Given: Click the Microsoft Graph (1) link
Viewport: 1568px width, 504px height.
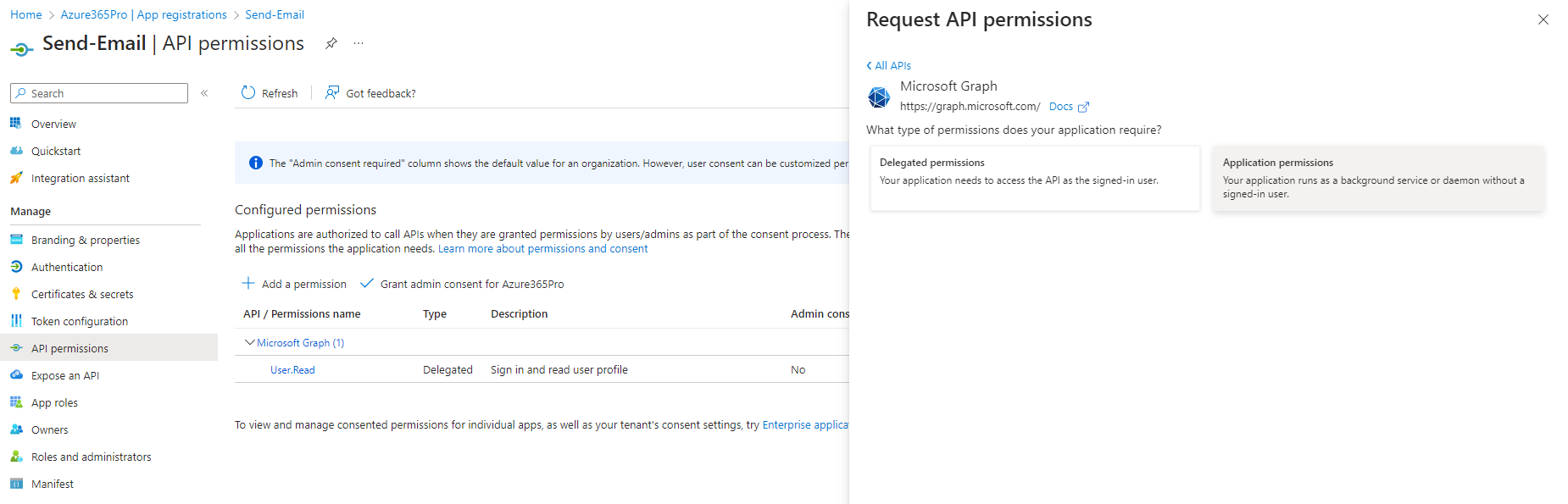Looking at the screenshot, I should pyautogui.click(x=301, y=343).
